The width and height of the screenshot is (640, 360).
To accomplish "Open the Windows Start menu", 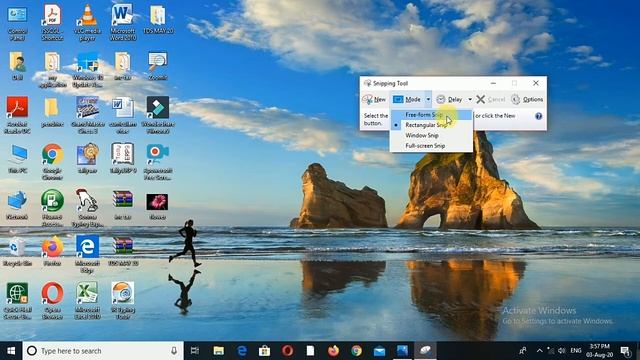I will (x=11, y=351).
